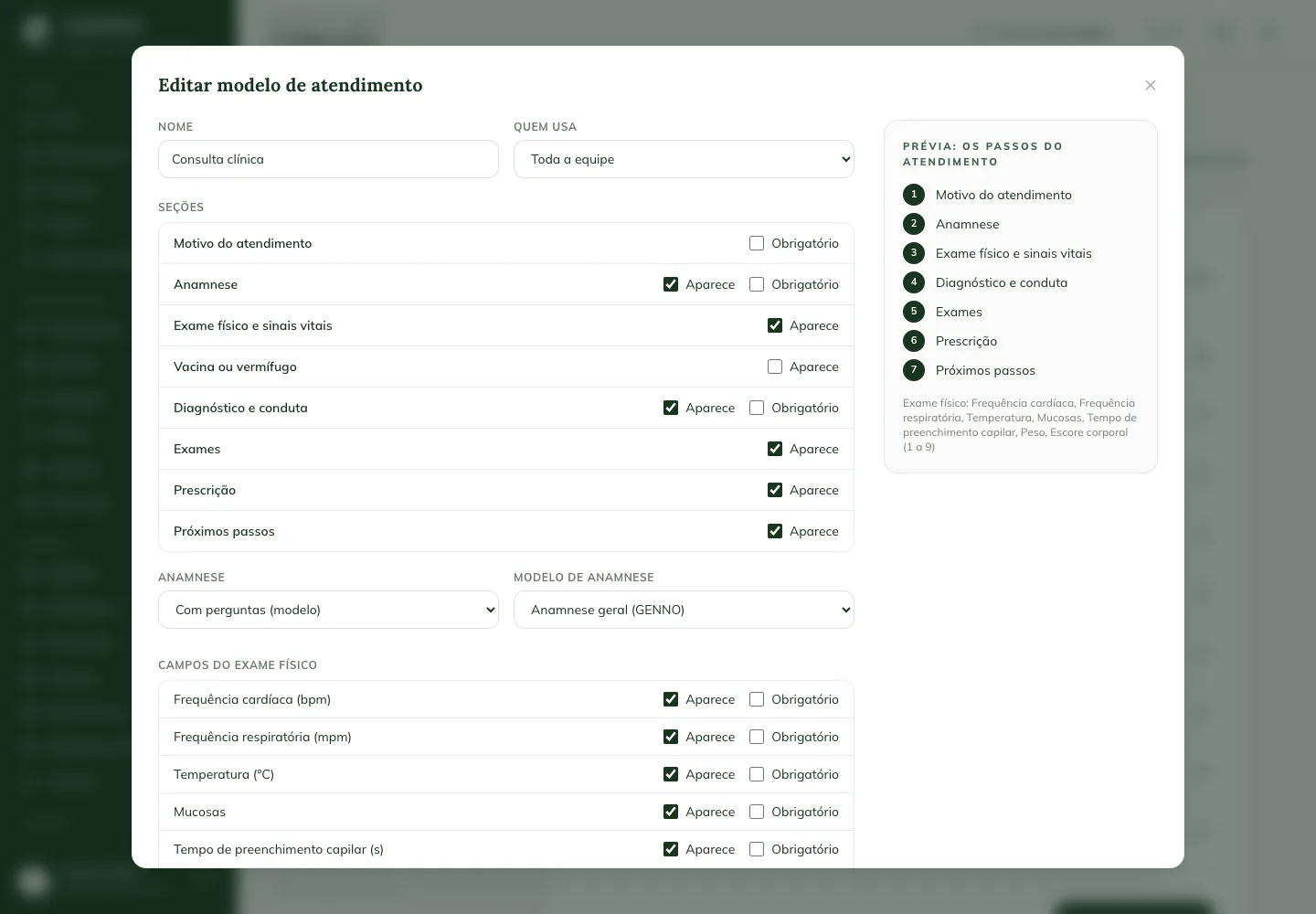Screen dimensions: 1316x914
Task: Click step 5 Exames badge in preview
Action: point(914,312)
